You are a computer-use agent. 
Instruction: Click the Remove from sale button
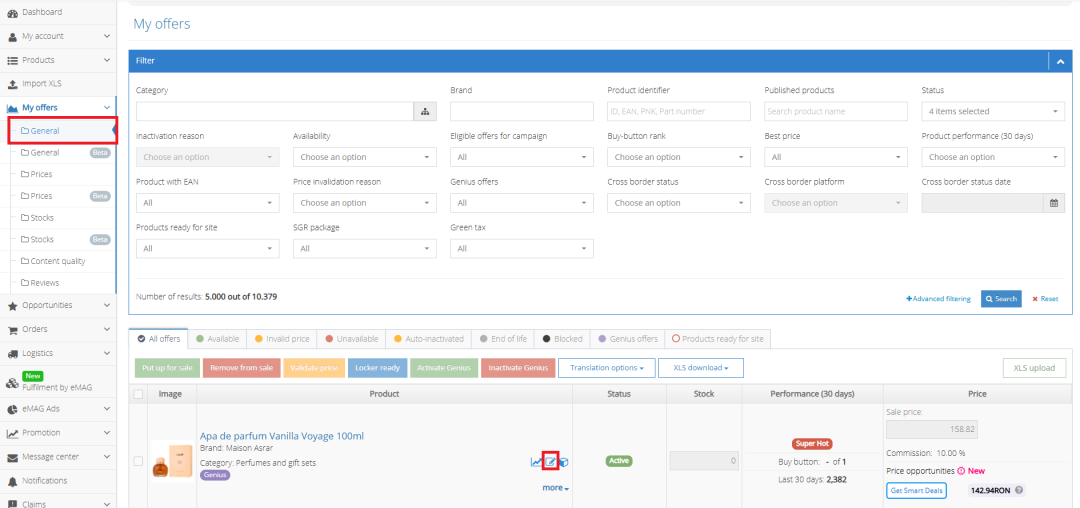[x=241, y=368]
